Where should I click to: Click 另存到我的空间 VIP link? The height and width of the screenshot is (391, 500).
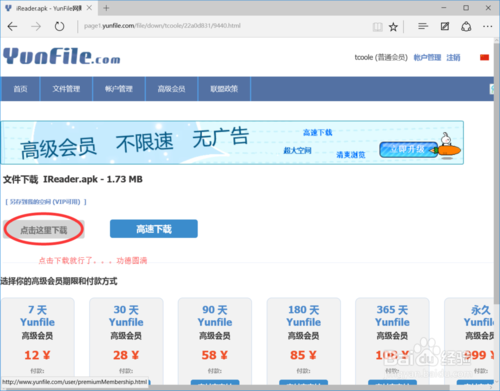(x=46, y=202)
